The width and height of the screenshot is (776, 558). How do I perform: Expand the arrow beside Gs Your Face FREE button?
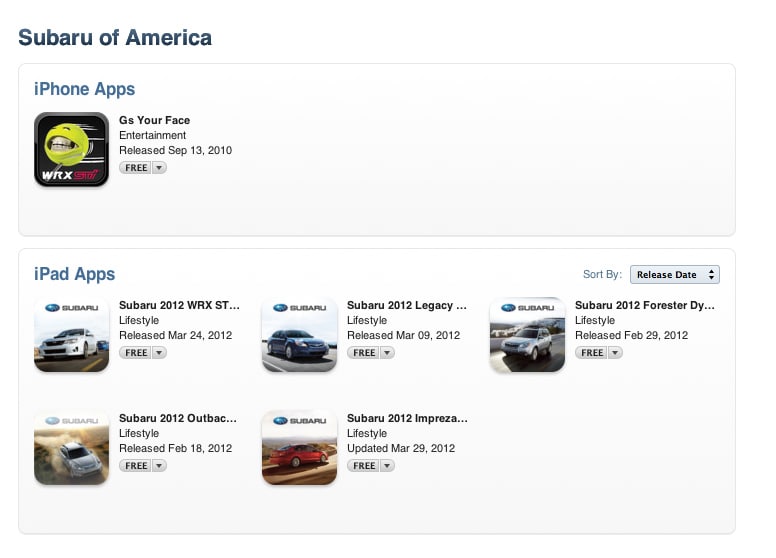click(160, 168)
